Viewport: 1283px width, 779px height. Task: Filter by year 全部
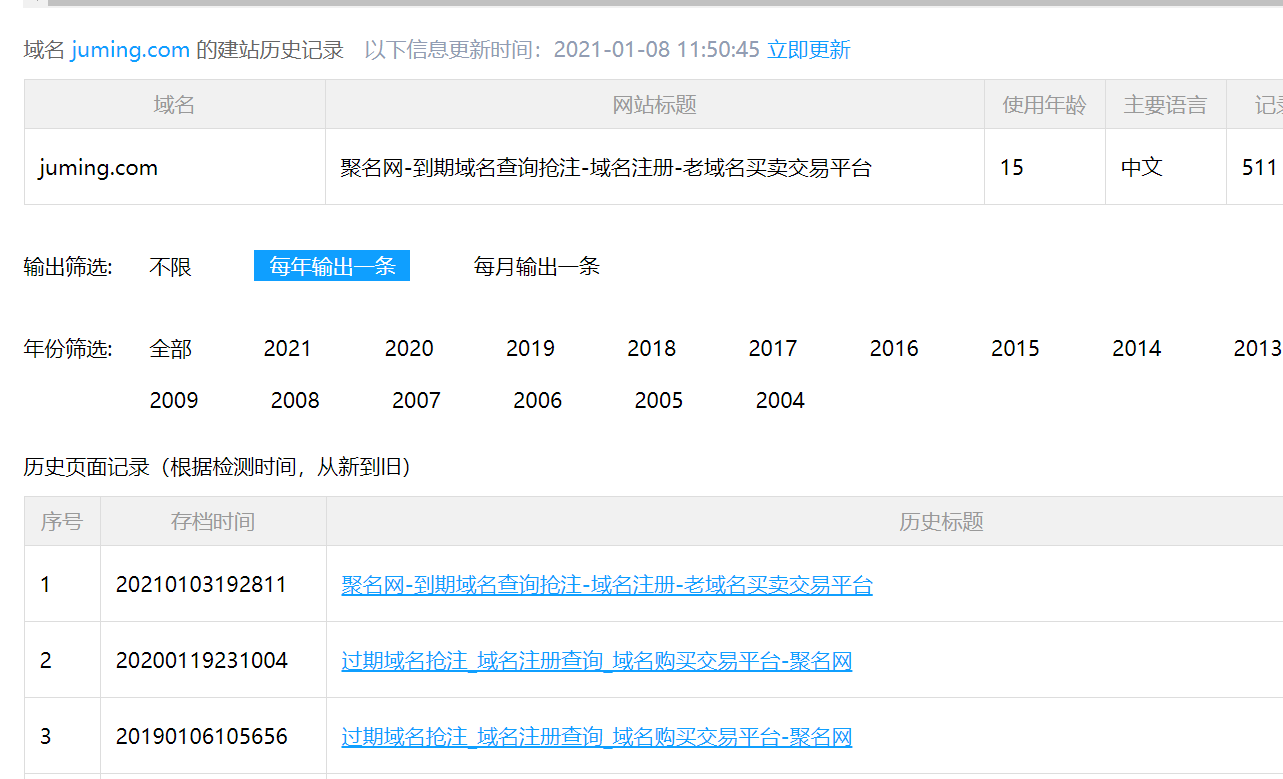pos(170,349)
